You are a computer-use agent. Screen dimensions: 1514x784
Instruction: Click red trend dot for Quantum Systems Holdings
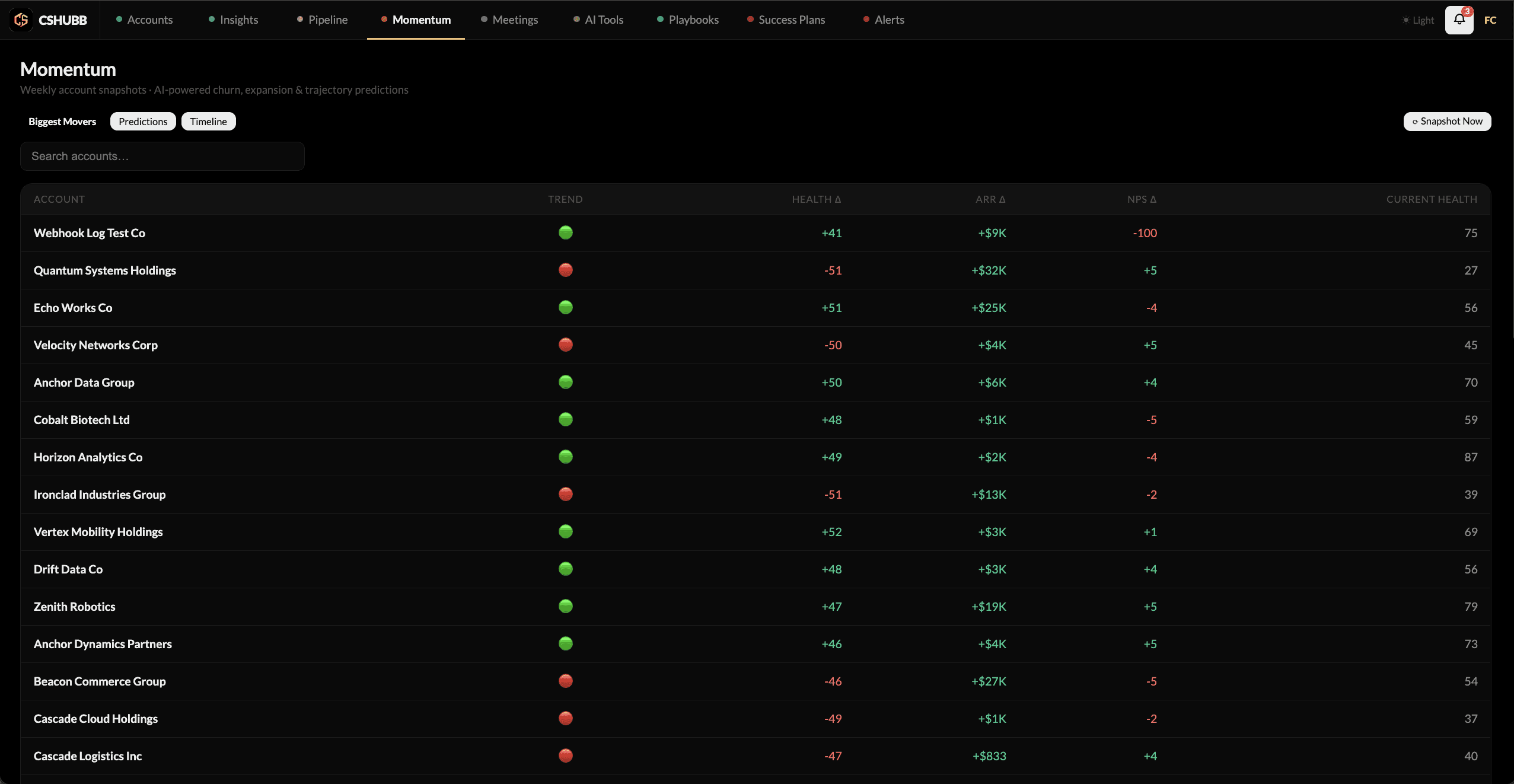pos(566,270)
